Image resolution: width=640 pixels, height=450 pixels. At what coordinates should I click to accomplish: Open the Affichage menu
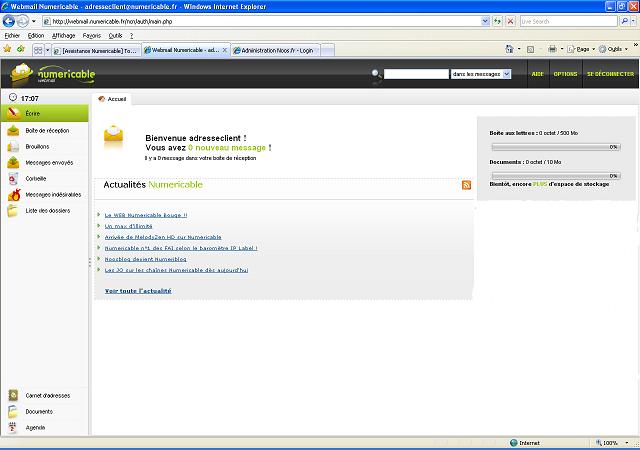[x=63, y=35]
